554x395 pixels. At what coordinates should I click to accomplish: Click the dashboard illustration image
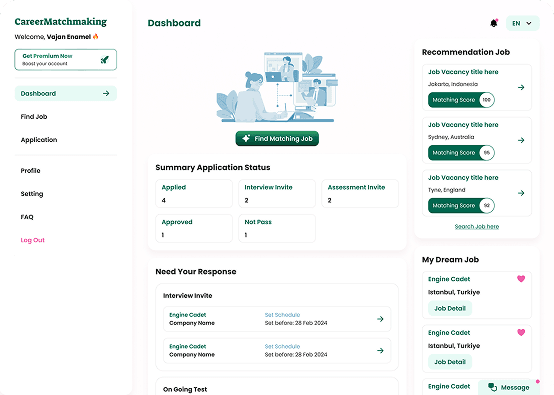pyautogui.click(x=277, y=87)
